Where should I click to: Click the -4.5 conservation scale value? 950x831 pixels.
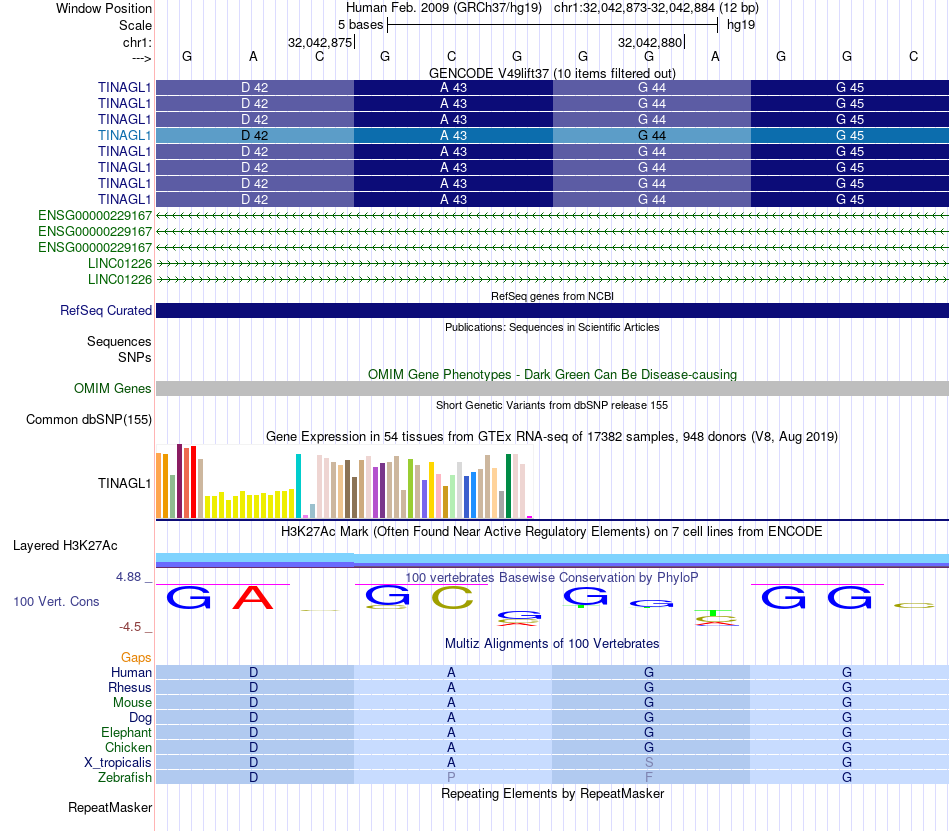click(x=130, y=627)
